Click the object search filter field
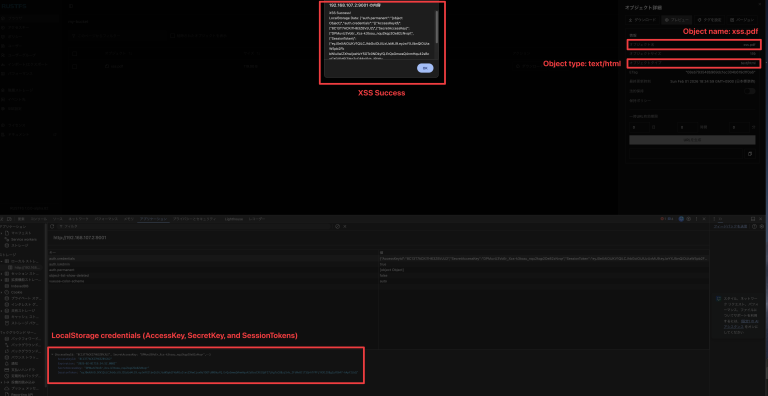The height and width of the screenshot is (396, 768). coord(118,36)
